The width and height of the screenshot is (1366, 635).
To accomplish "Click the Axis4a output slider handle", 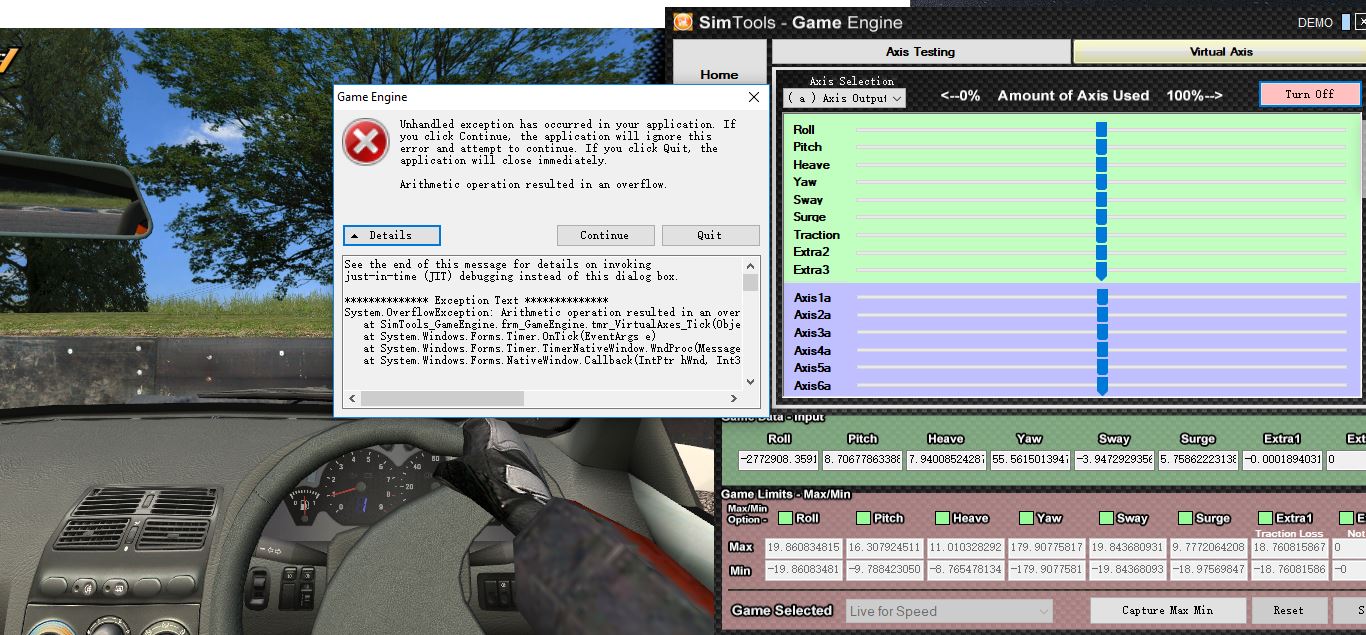I will (x=1102, y=350).
